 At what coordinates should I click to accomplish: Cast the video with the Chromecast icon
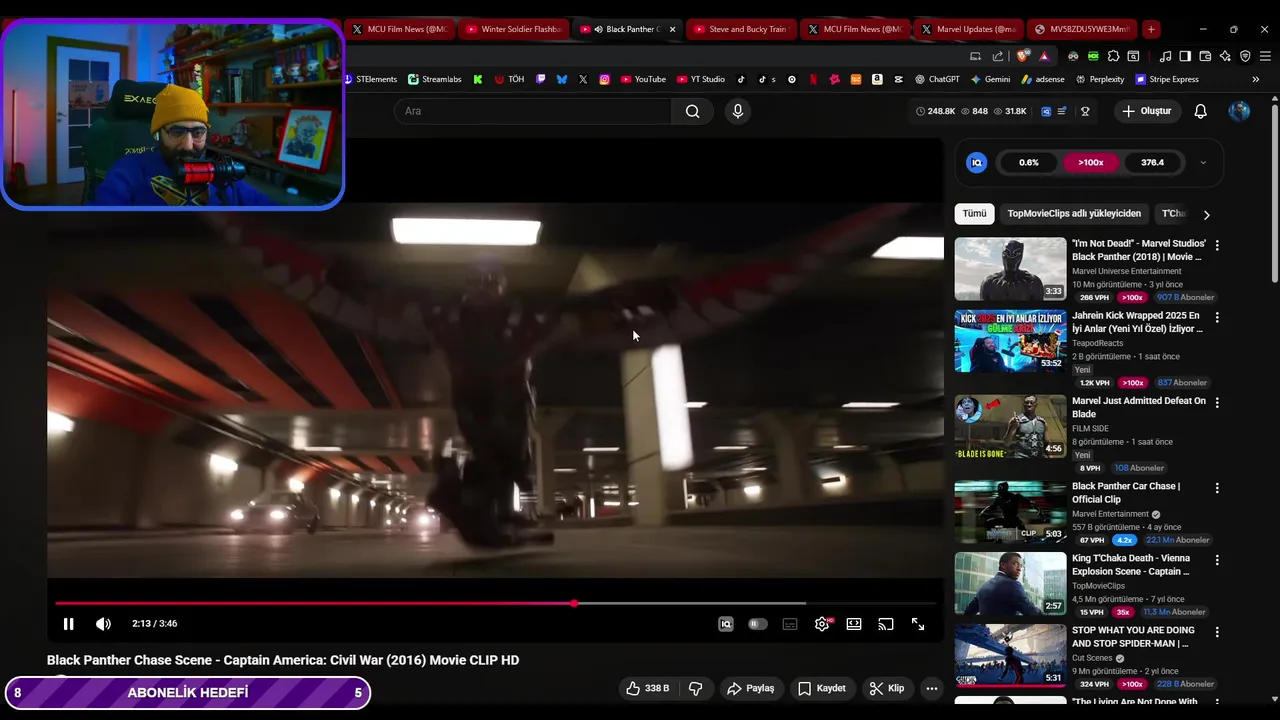coord(886,624)
